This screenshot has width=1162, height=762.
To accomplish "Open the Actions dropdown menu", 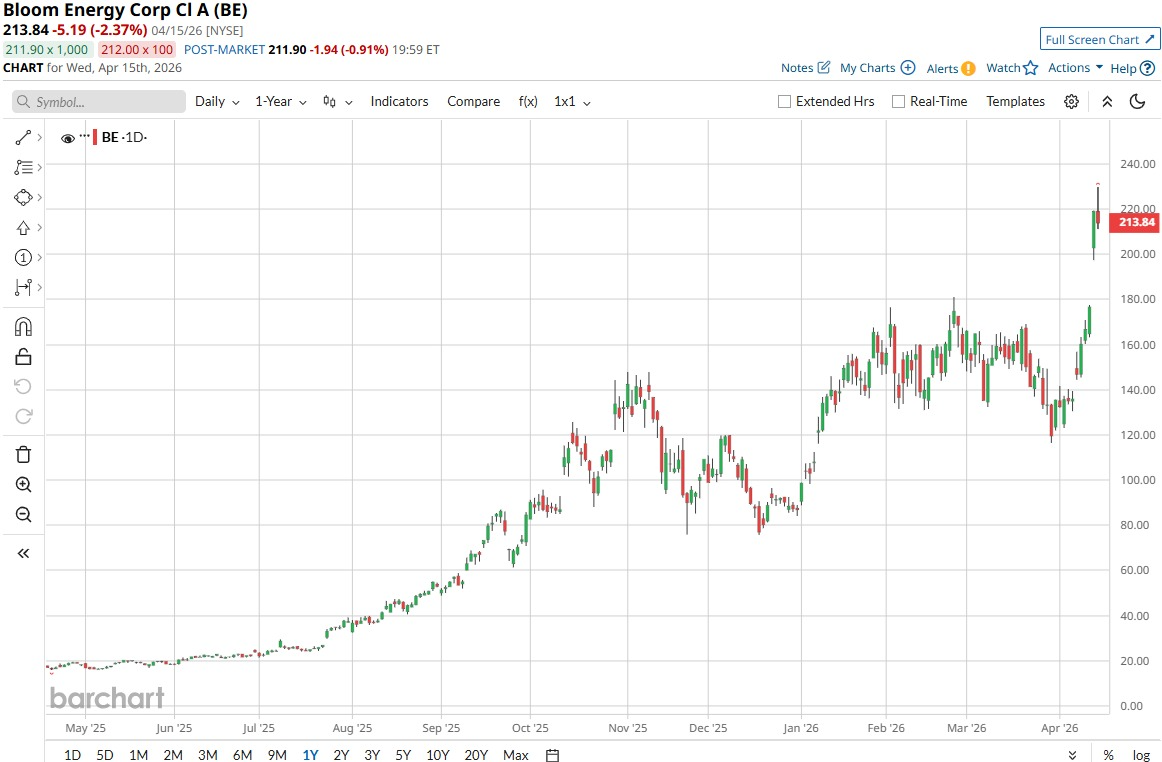I will [1075, 68].
